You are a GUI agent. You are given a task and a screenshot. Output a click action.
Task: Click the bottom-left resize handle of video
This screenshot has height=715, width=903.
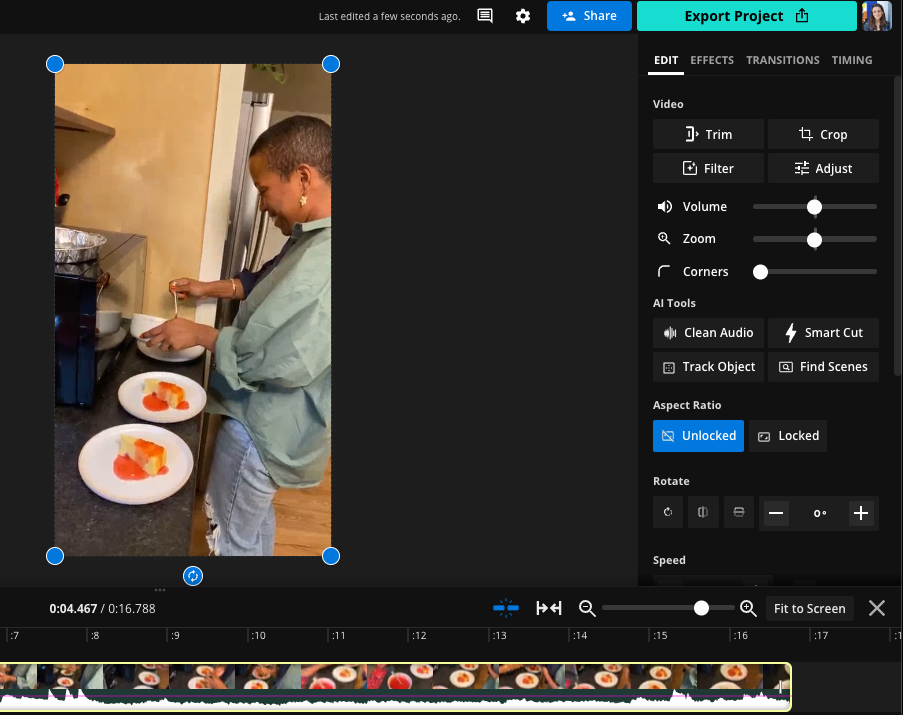[55, 556]
